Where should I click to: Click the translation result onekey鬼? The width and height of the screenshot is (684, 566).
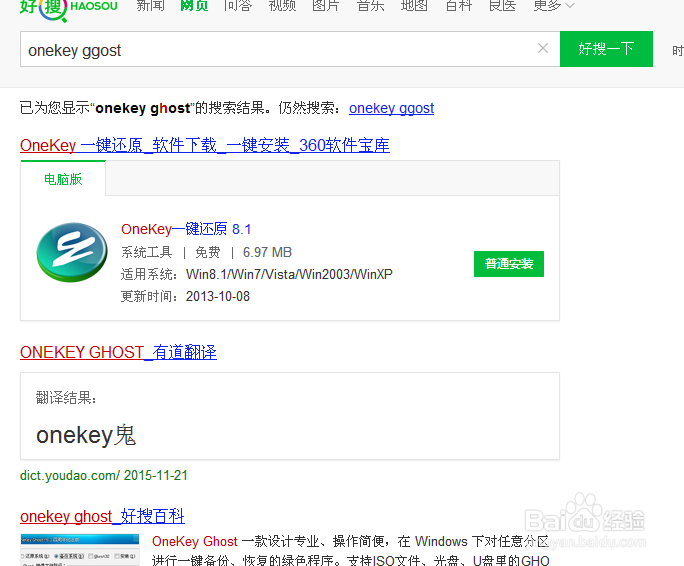click(x=86, y=435)
